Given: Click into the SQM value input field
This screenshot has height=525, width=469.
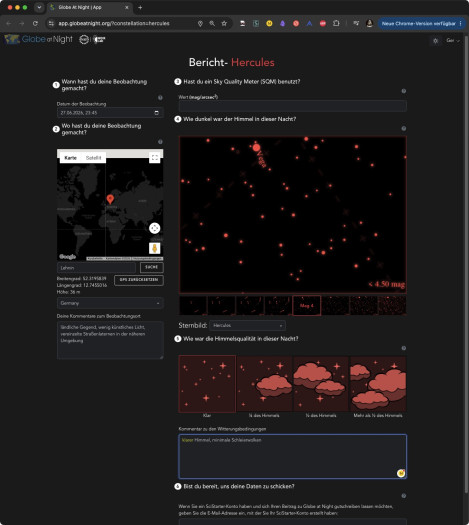Looking at the screenshot, I should [293, 106].
